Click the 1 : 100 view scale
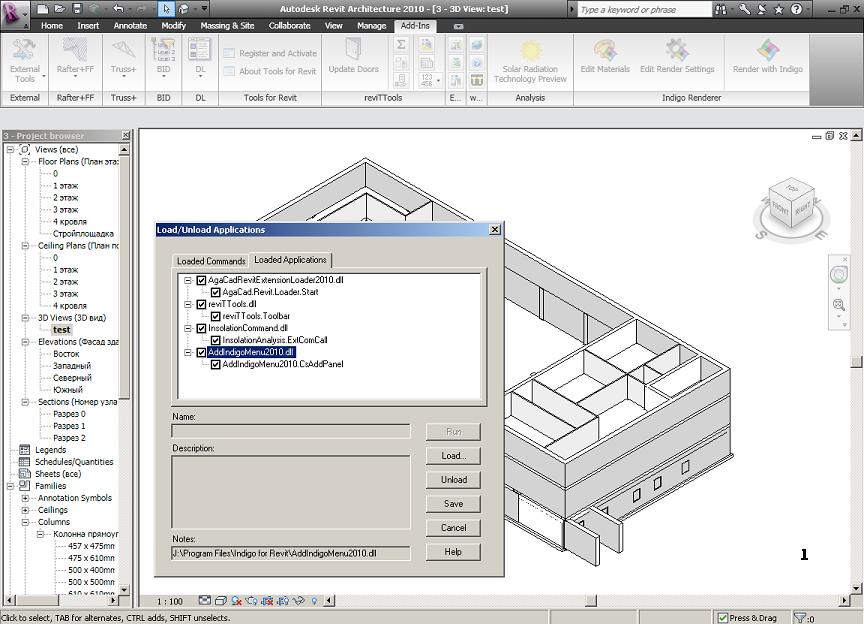 tap(170, 601)
